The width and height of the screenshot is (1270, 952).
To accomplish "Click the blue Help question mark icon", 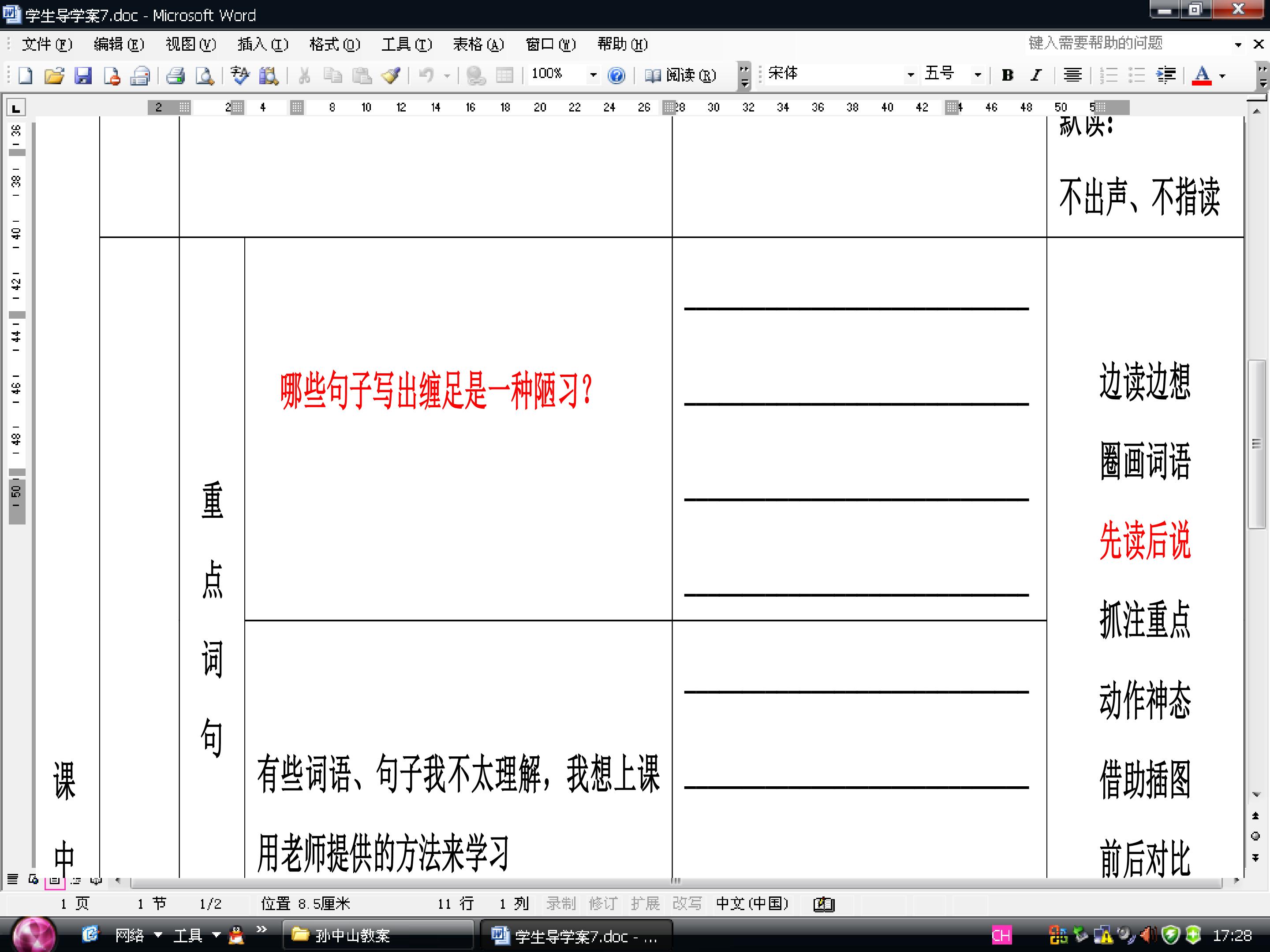I will click(616, 75).
